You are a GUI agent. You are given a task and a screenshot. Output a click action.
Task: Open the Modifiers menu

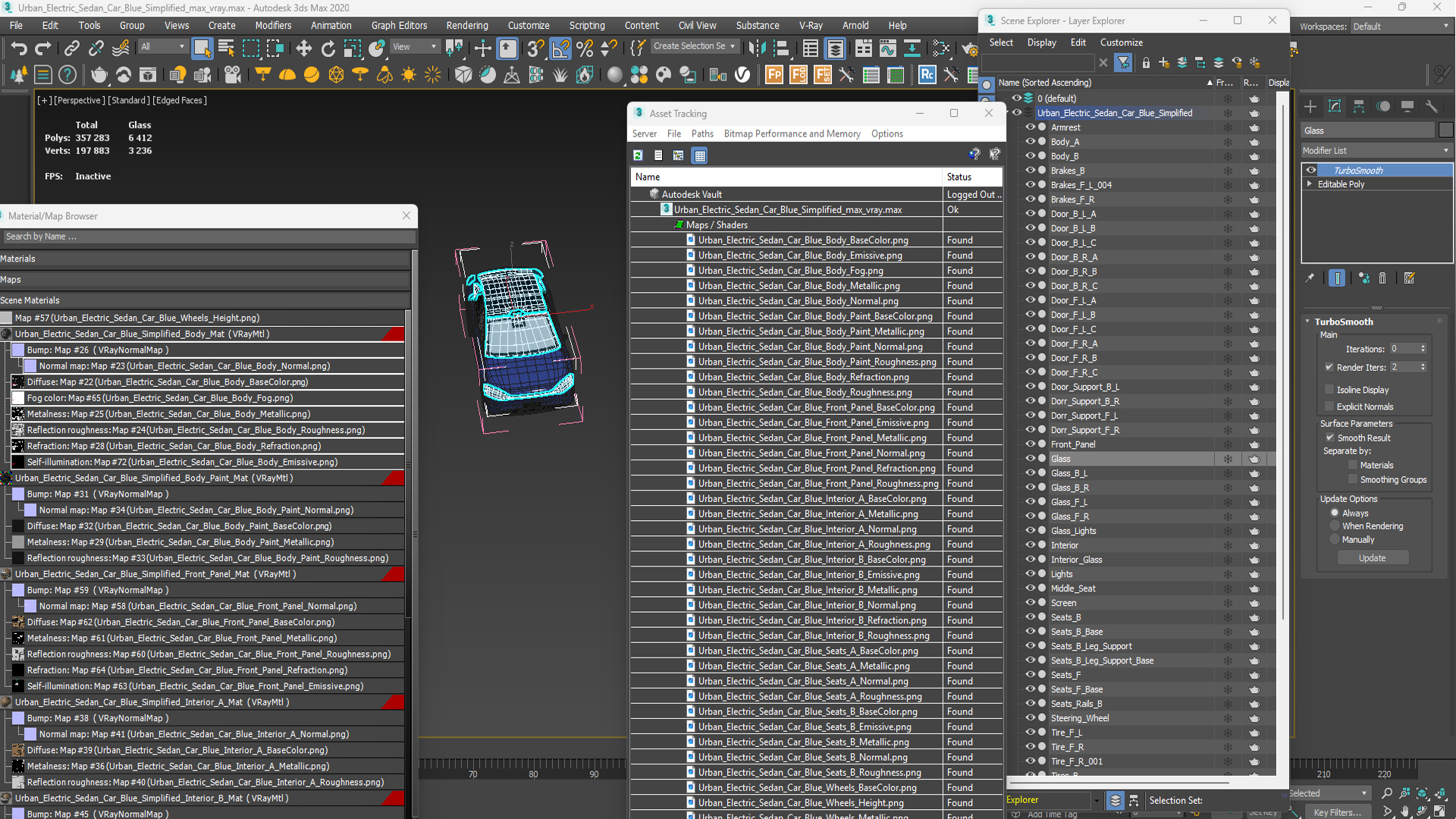[x=273, y=25]
